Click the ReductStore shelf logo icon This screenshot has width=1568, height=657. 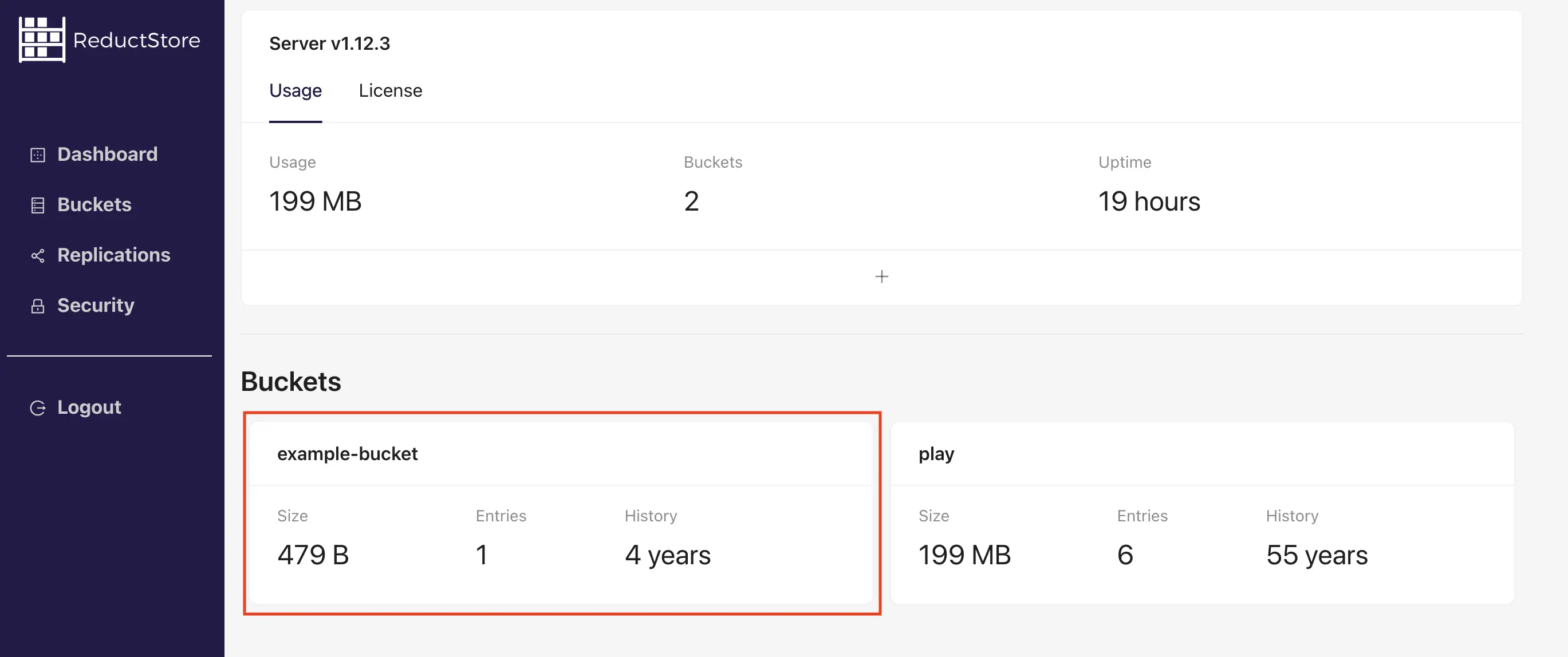coord(41,39)
